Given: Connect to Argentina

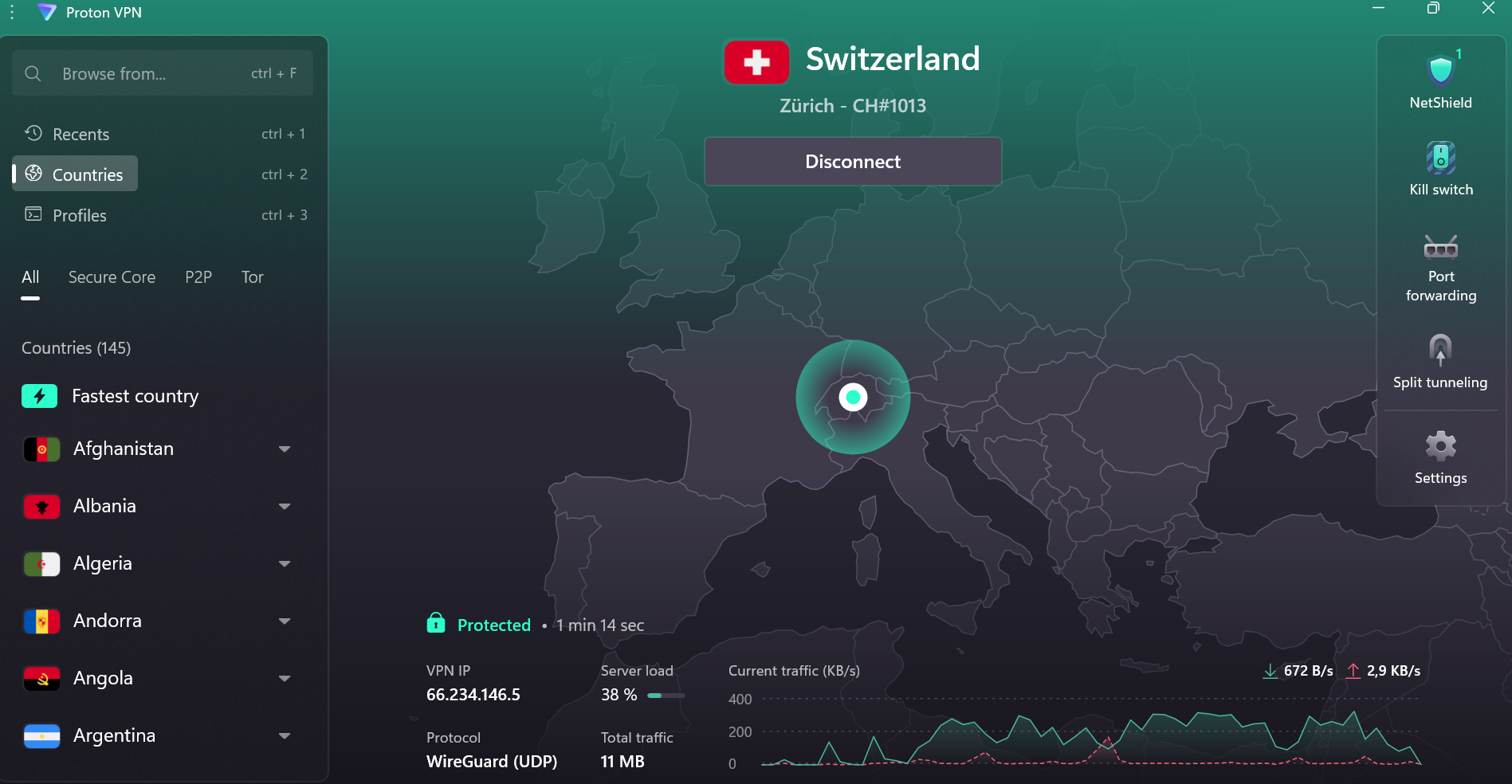Looking at the screenshot, I should (114, 735).
